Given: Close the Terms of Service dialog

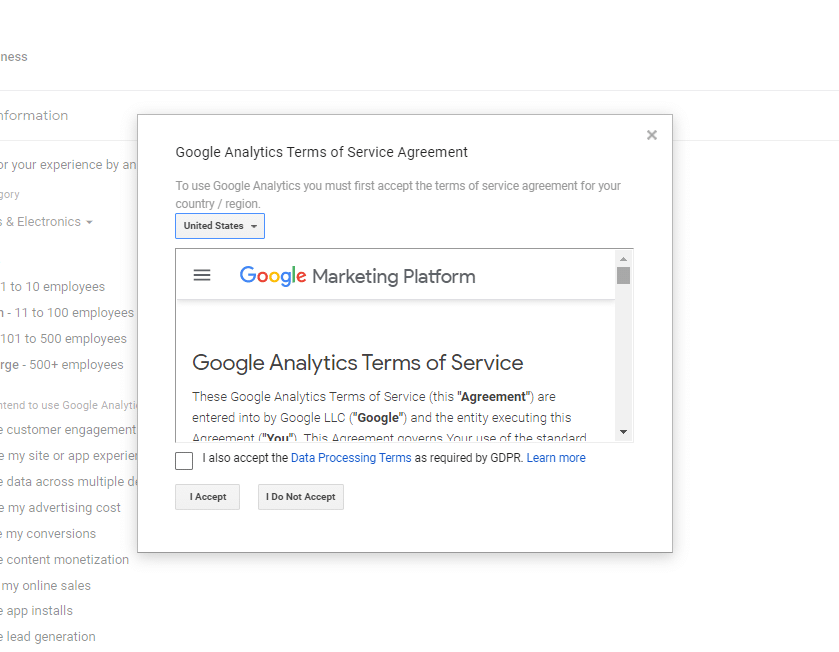Looking at the screenshot, I should tap(651, 135).
